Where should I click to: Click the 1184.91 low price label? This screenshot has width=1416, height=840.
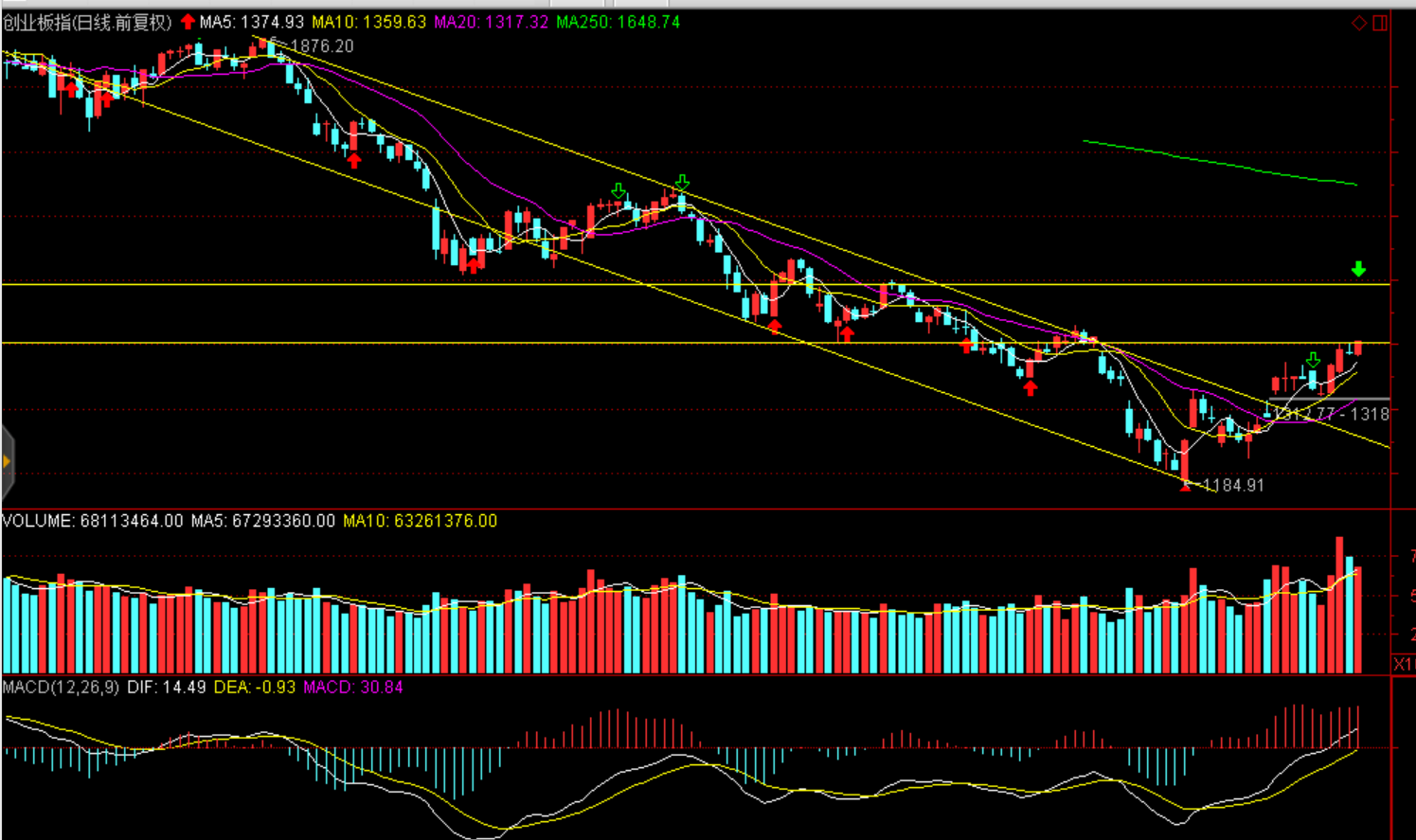pyautogui.click(x=1232, y=486)
